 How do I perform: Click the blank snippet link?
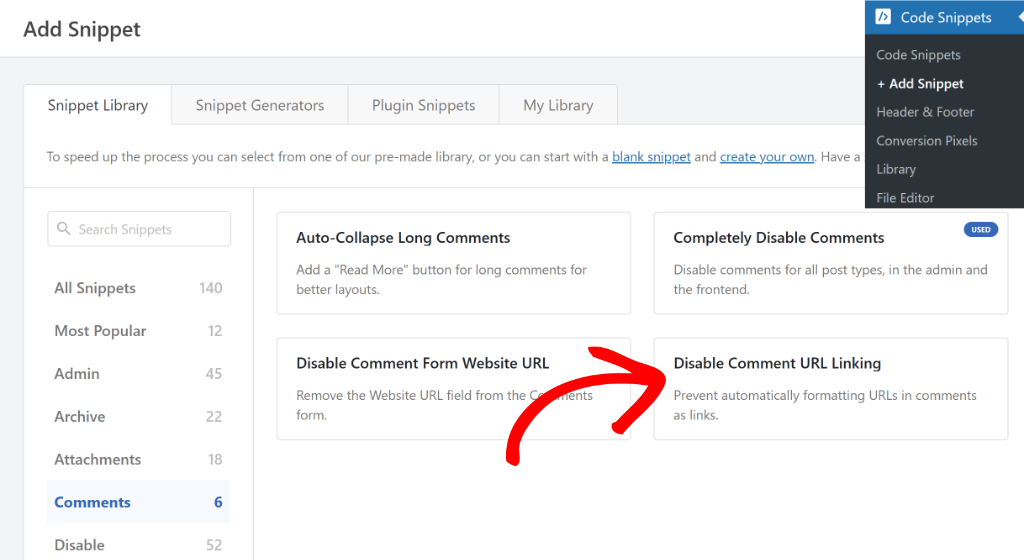click(x=651, y=157)
